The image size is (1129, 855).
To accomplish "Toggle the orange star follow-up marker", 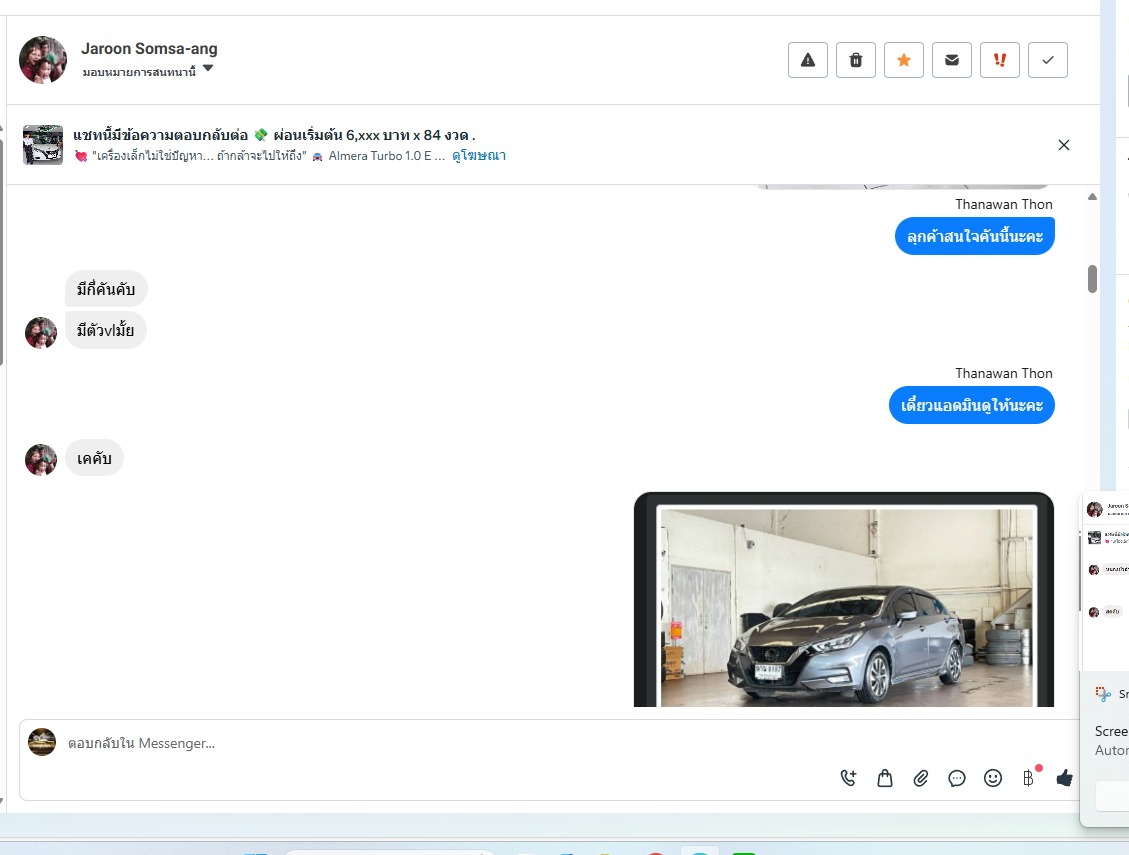I will 904,60.
